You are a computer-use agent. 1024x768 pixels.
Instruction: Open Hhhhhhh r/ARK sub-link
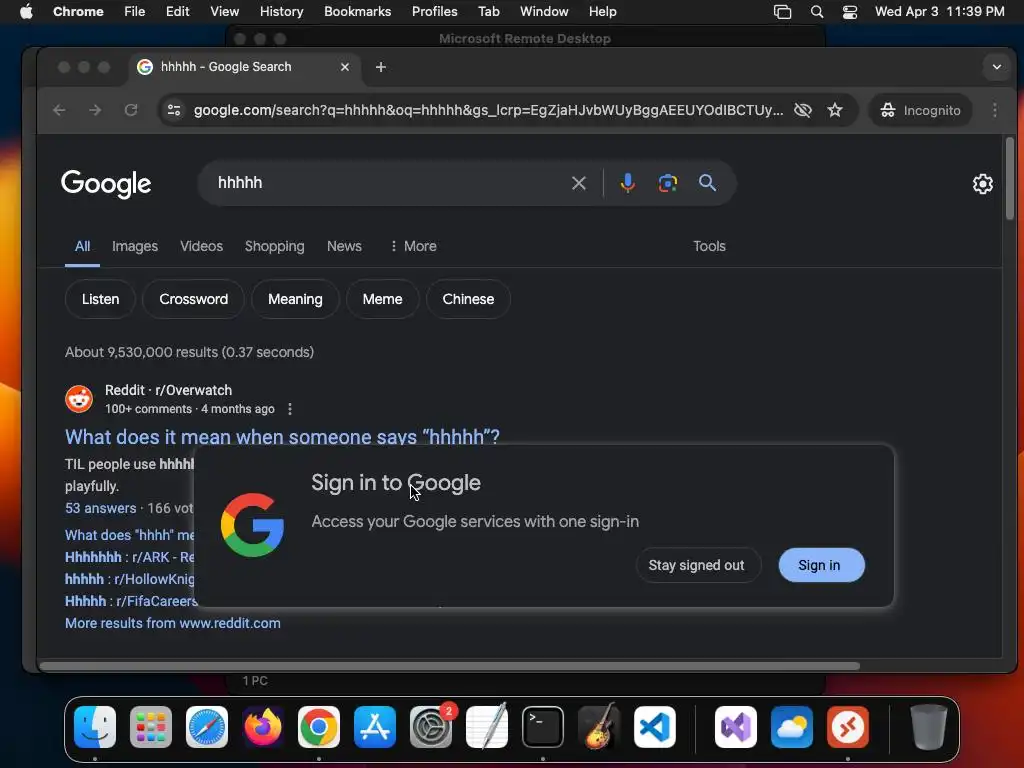point(129,557)
